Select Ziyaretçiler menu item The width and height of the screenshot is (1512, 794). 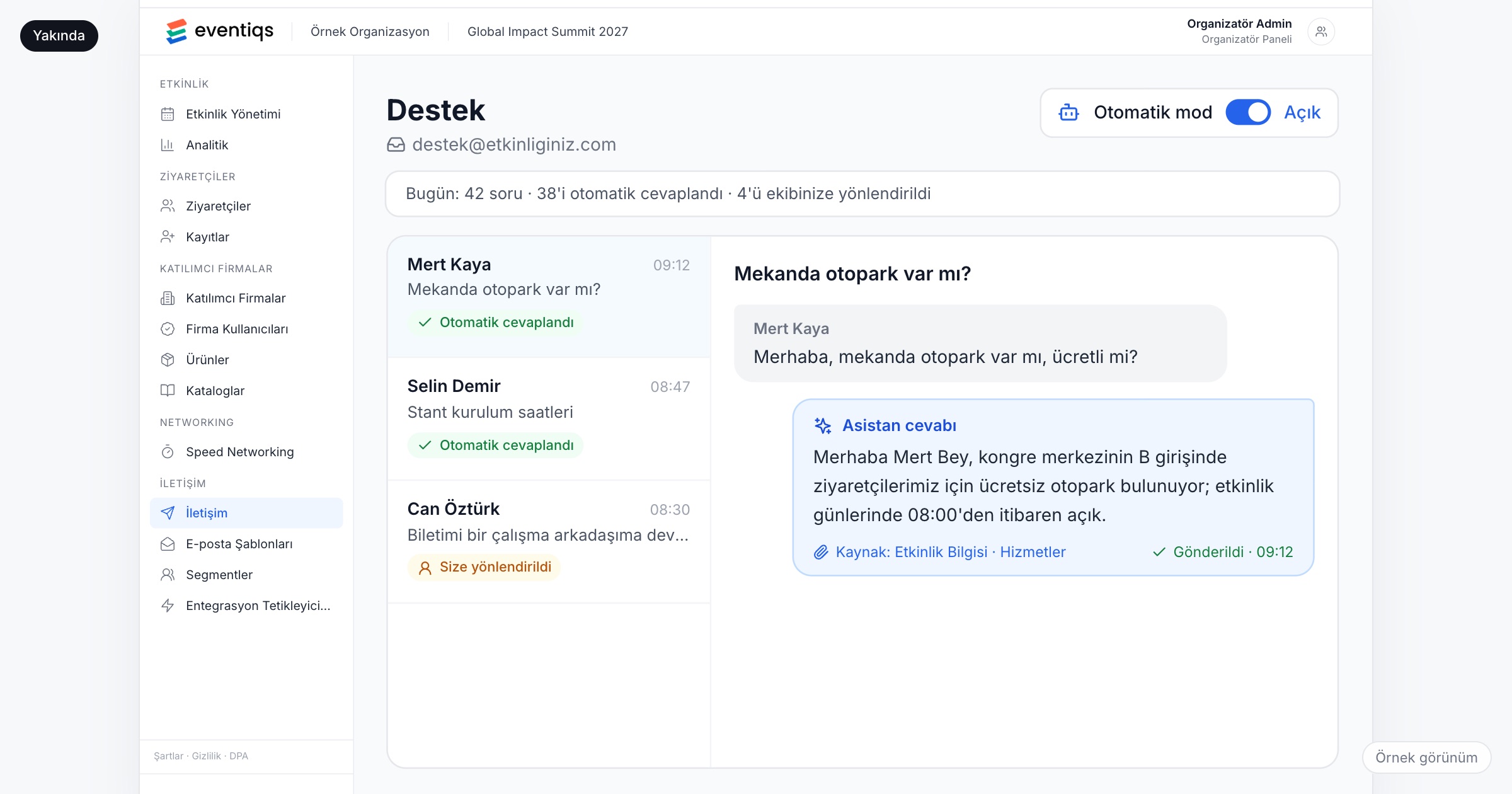[x=246, y=206]
